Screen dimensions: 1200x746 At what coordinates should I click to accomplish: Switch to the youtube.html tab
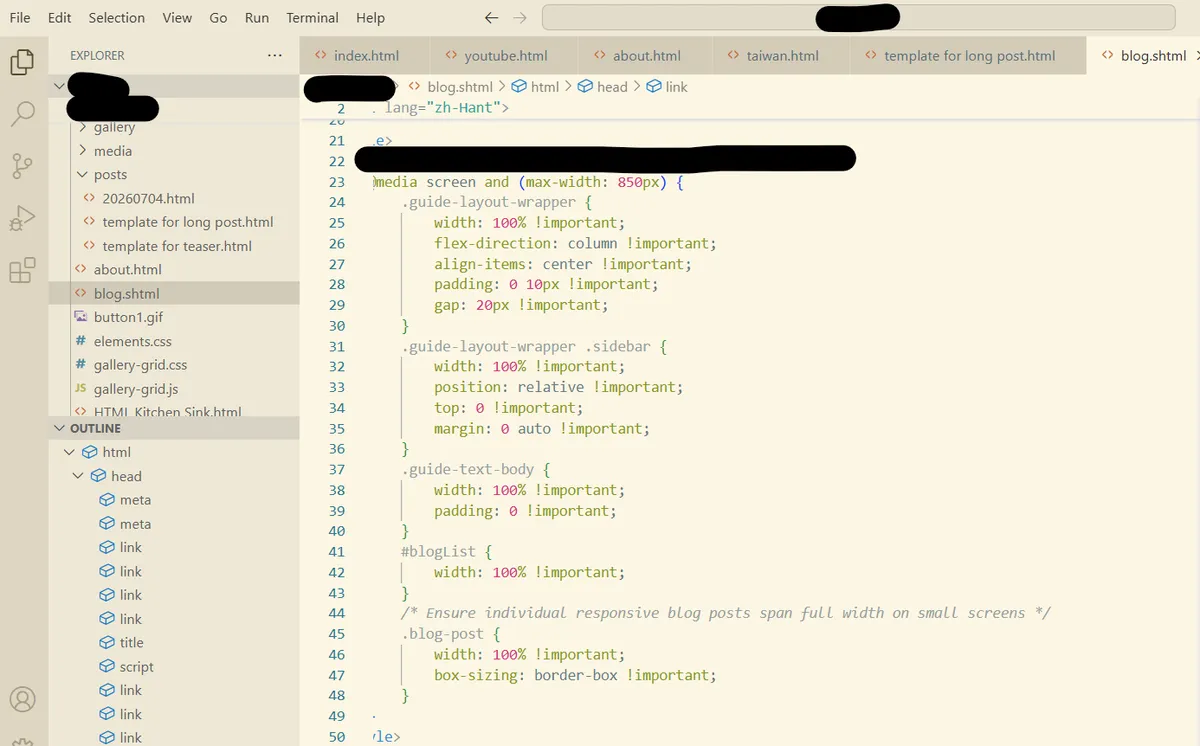coord(505,56)
